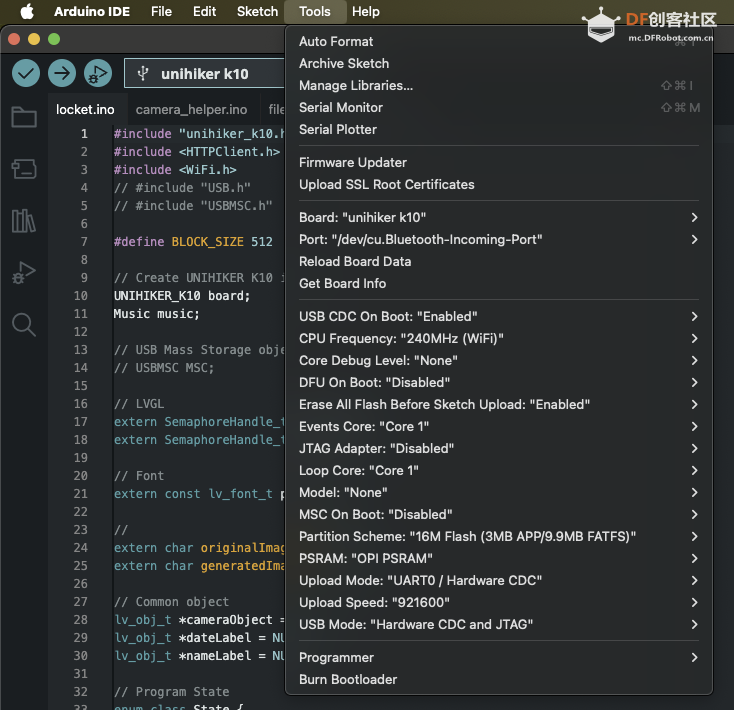Open the Debug panel in the sidebar

pos(24,272)
